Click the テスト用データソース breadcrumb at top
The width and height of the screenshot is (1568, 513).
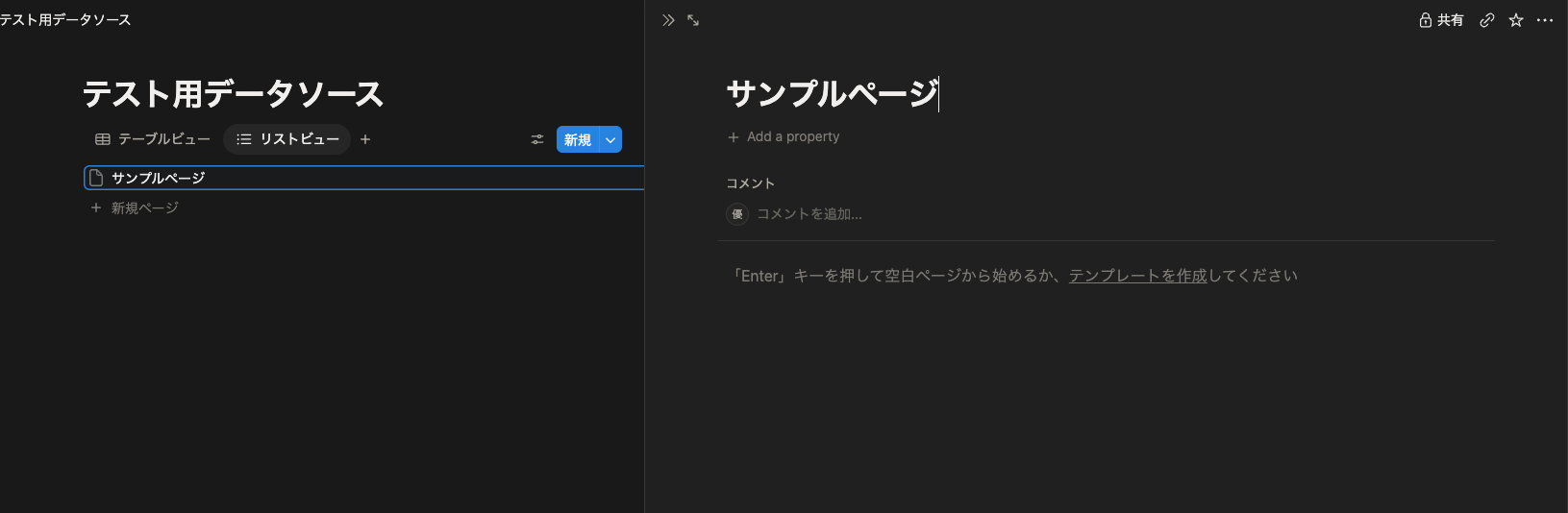(x=65, y=20)
